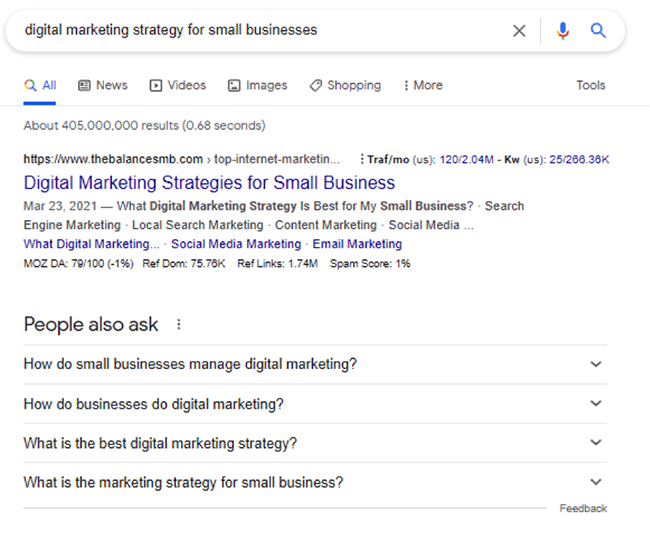This screenshot has width=650, height=544.
Task: Switch to the Images results tab
Action: click(257, 85)
